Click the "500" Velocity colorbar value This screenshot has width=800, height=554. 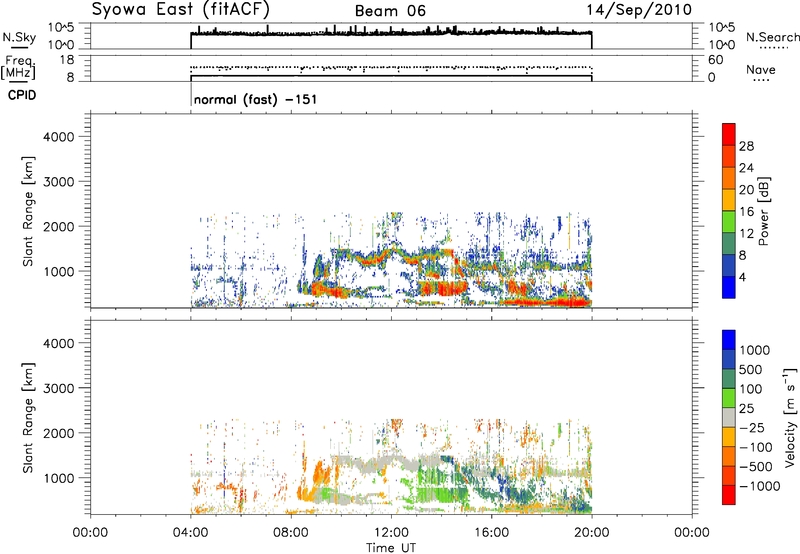pyautogui.click(x=752, y=369)
